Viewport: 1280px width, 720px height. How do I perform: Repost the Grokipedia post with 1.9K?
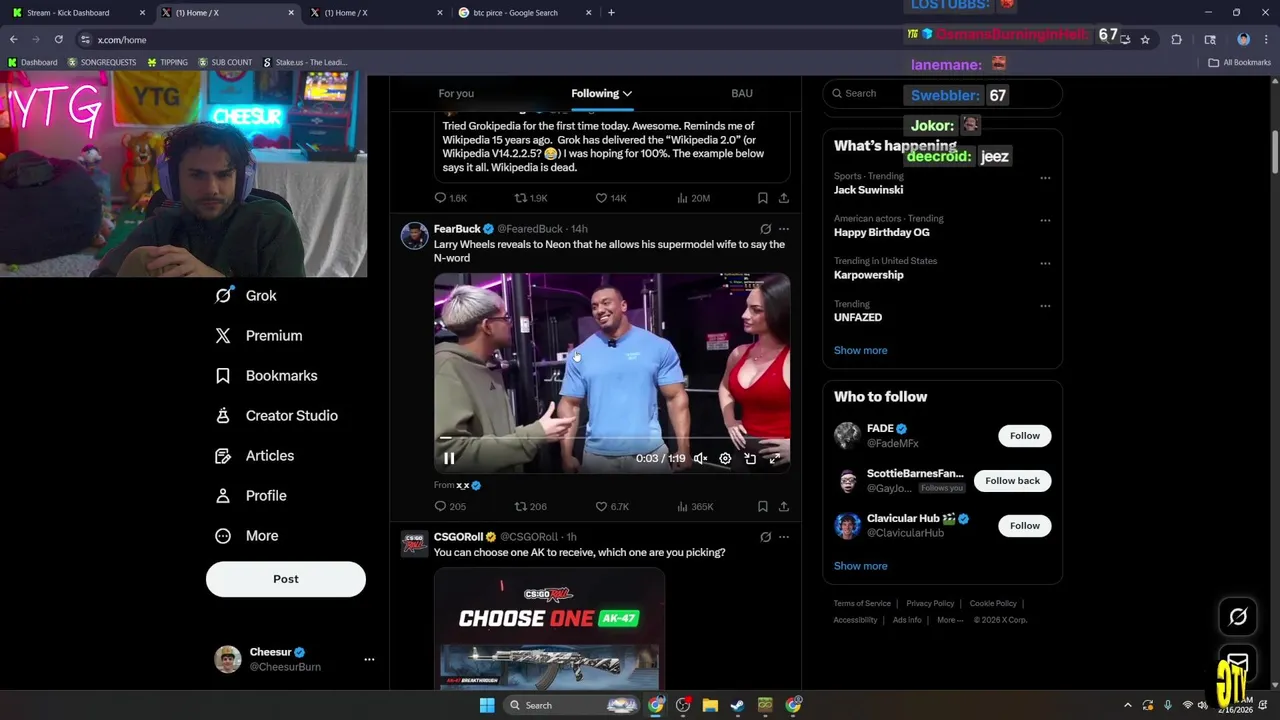pyautogui.click(x=530, y=198)
